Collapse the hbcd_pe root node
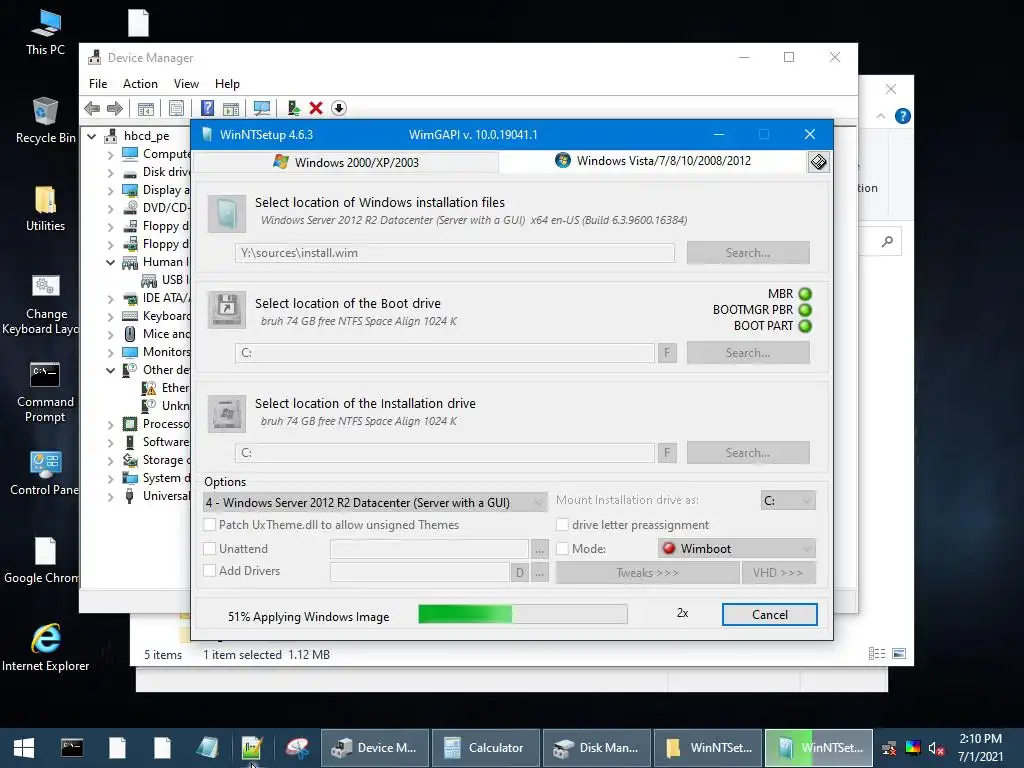The width and height of the screenshot is (1024, 768). click(92, 136)
